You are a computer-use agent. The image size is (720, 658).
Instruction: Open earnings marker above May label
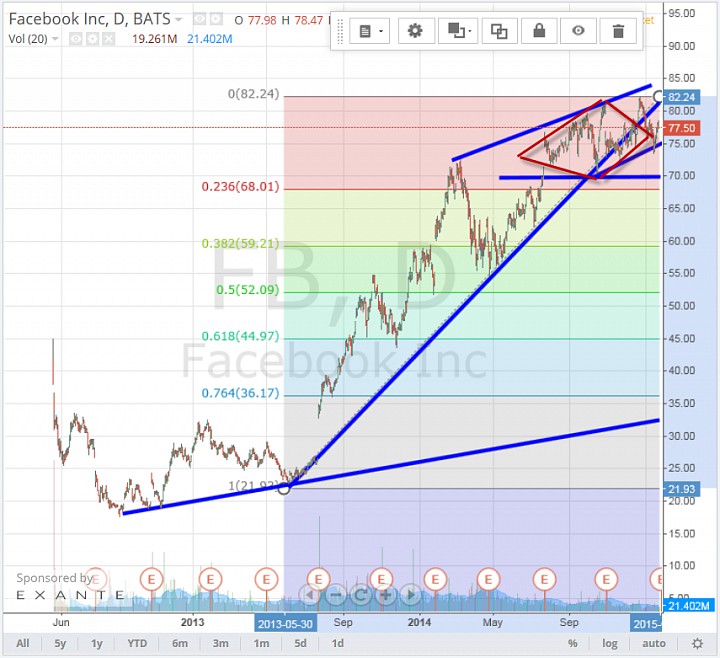click(489, 579)
